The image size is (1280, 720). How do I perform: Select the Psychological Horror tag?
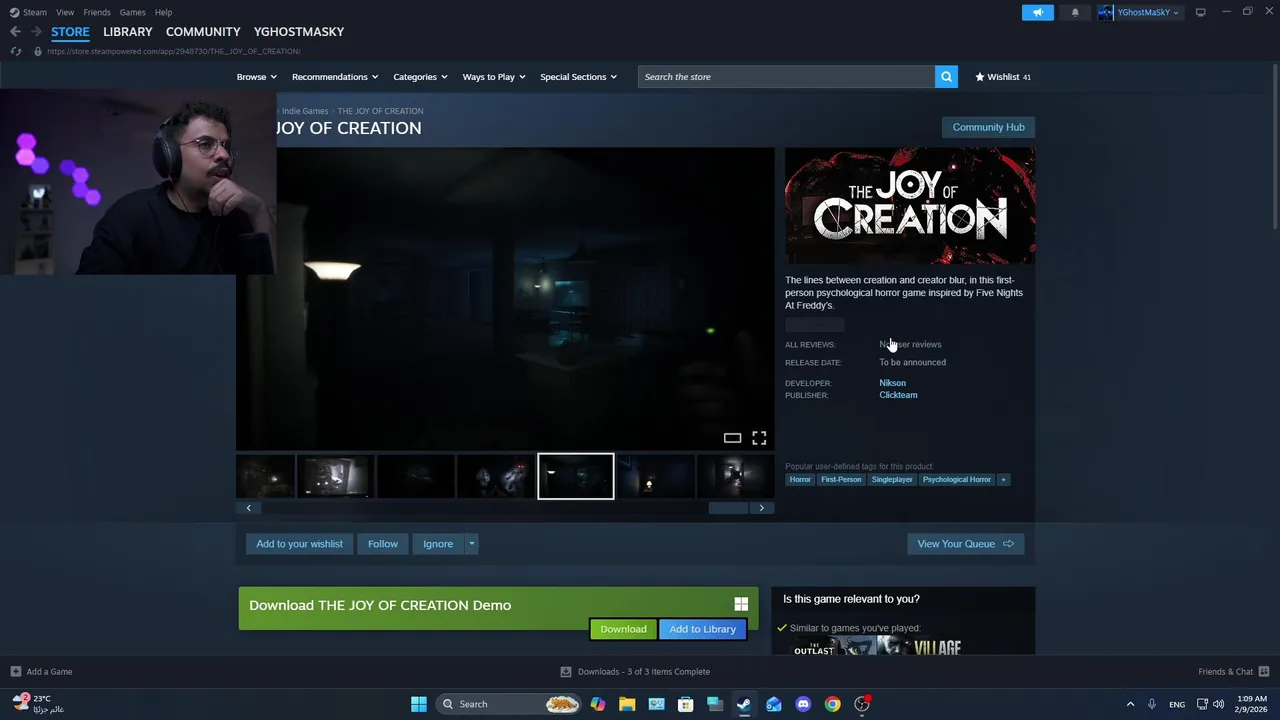point(957,479)
